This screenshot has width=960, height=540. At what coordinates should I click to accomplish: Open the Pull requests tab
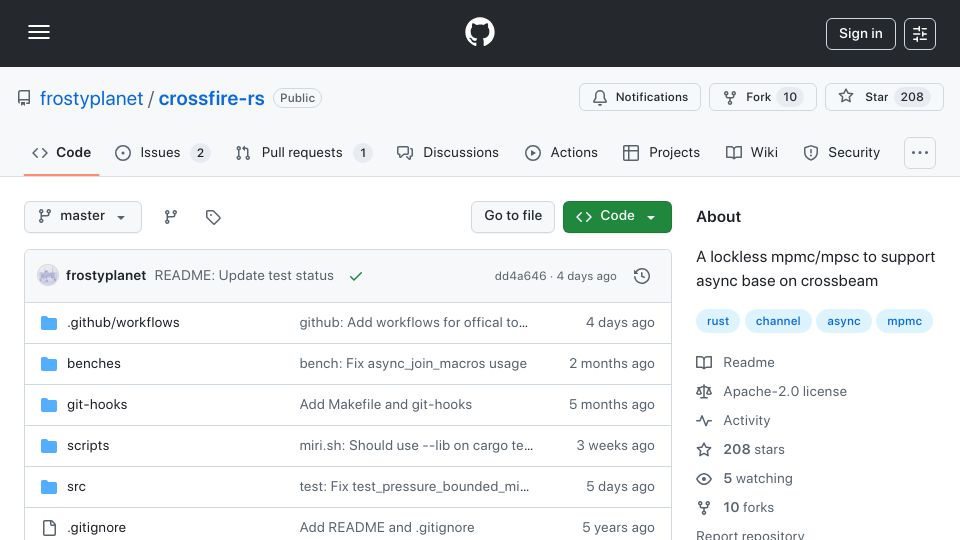point(304,152)
